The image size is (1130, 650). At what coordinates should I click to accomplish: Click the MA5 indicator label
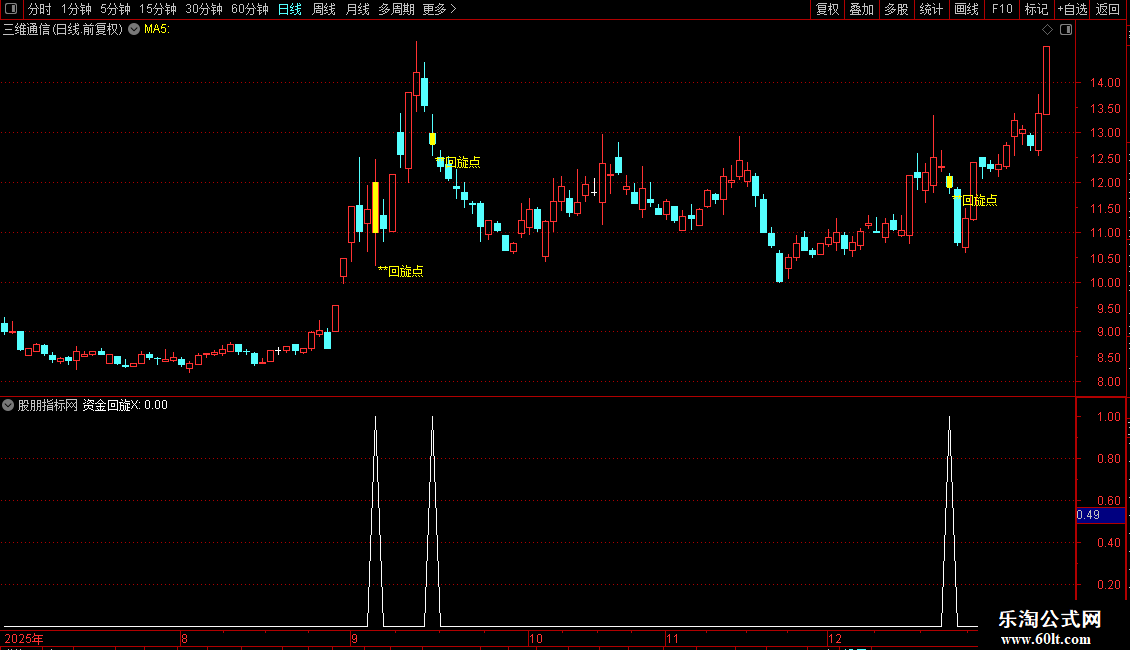click(x=156, y=30)
